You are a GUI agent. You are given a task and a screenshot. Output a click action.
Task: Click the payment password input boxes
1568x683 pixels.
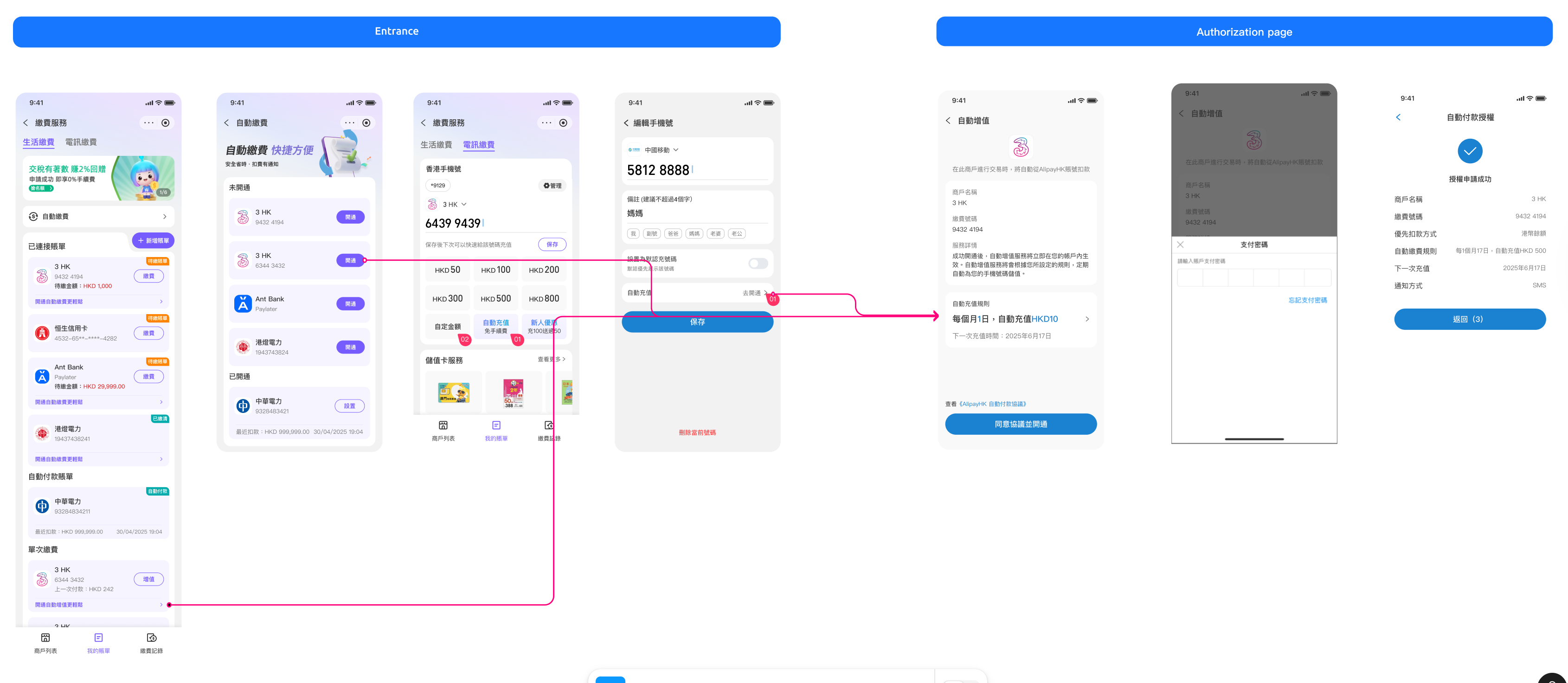1254,277
